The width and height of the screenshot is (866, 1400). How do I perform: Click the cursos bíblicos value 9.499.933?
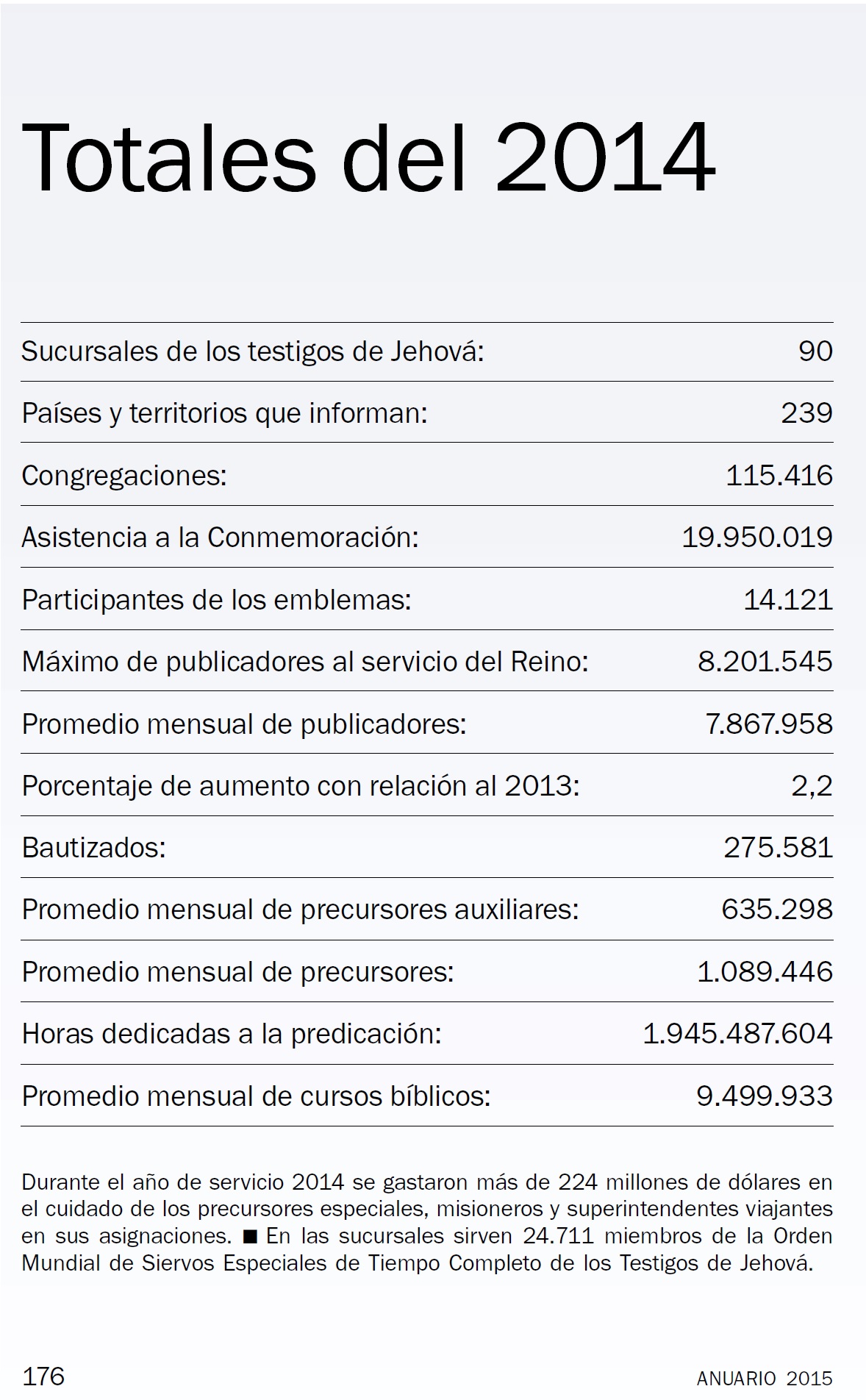click(x=765, y=1096)
